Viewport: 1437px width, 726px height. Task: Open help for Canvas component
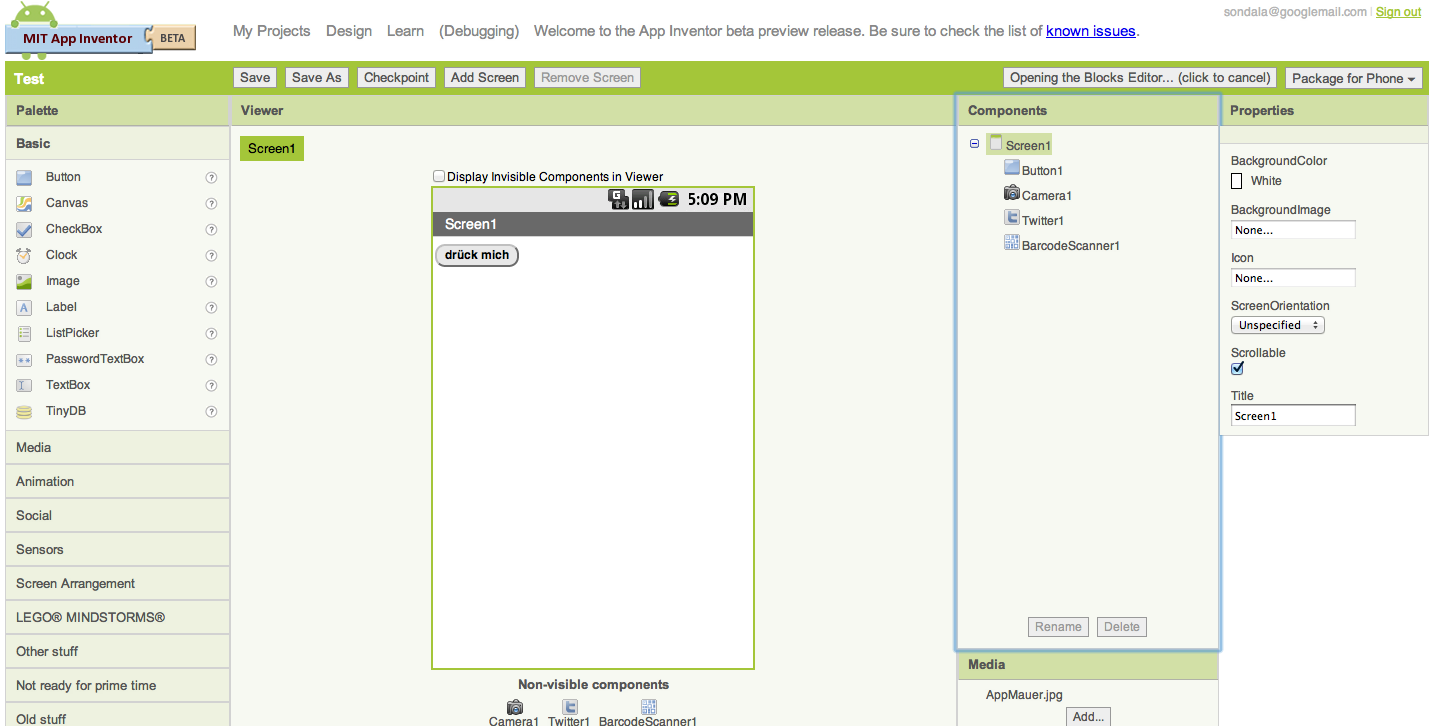click(x=211, y=203)
